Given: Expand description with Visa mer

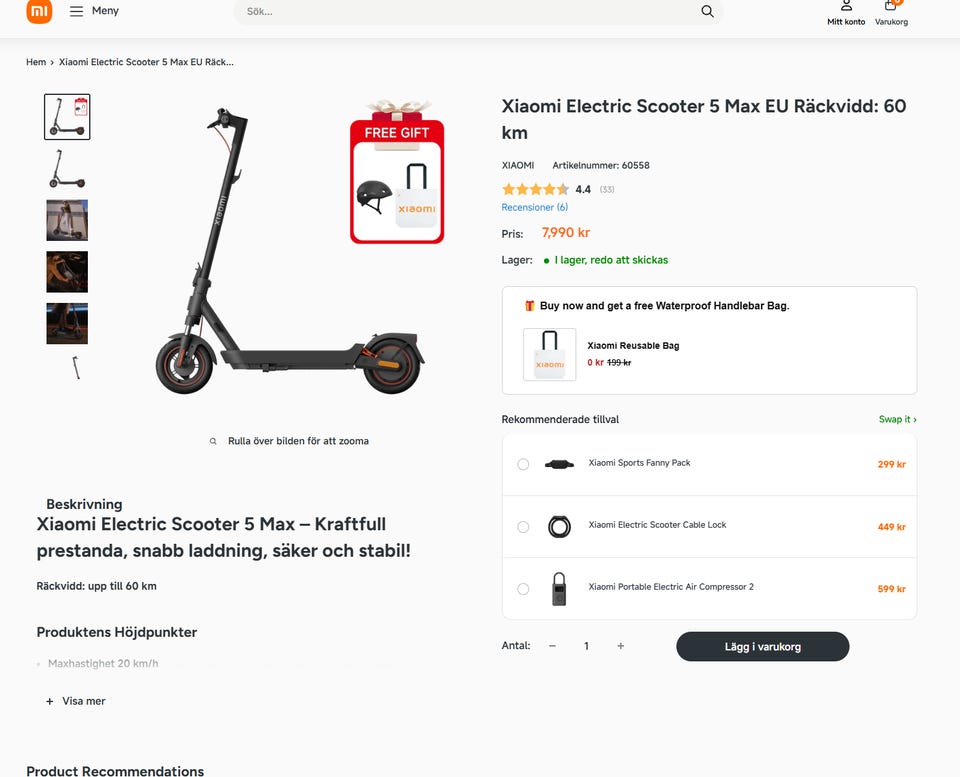Looking at the screenshot, I should pos(76,701).
